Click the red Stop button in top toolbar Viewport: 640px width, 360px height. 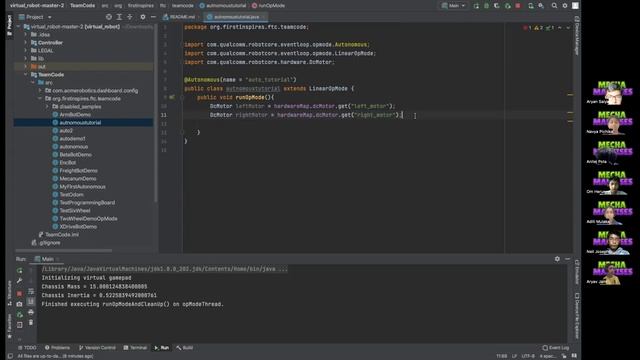click(518, 6)
